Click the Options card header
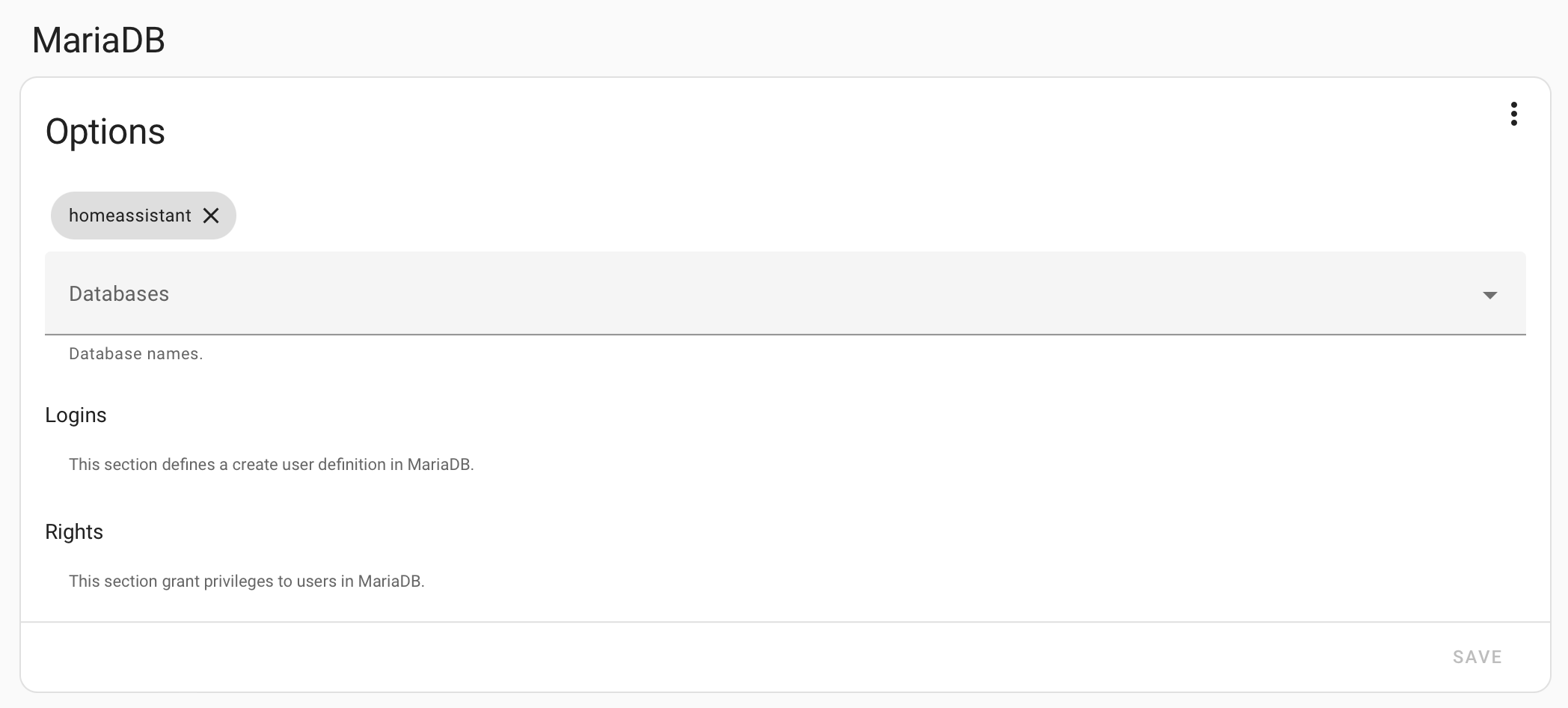The height and width of the screenshot is (708, 1568). point(105,132)
